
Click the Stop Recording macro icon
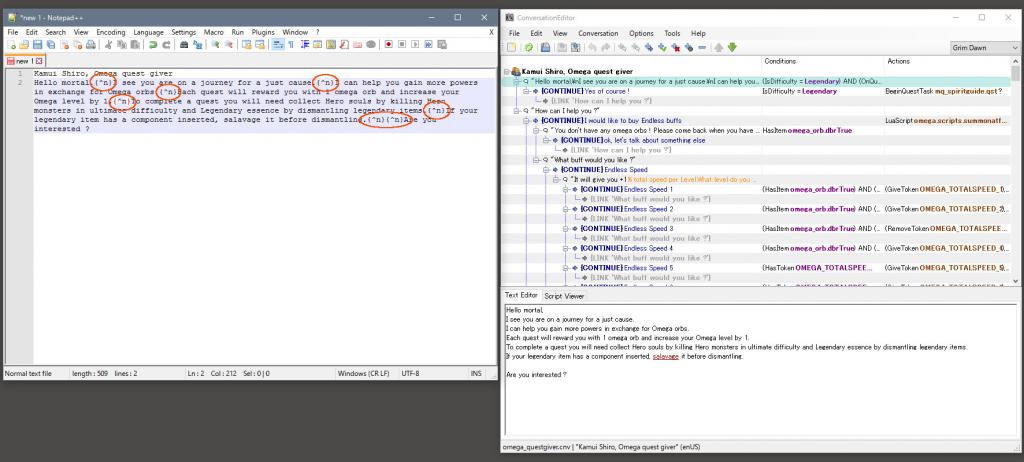402,44
